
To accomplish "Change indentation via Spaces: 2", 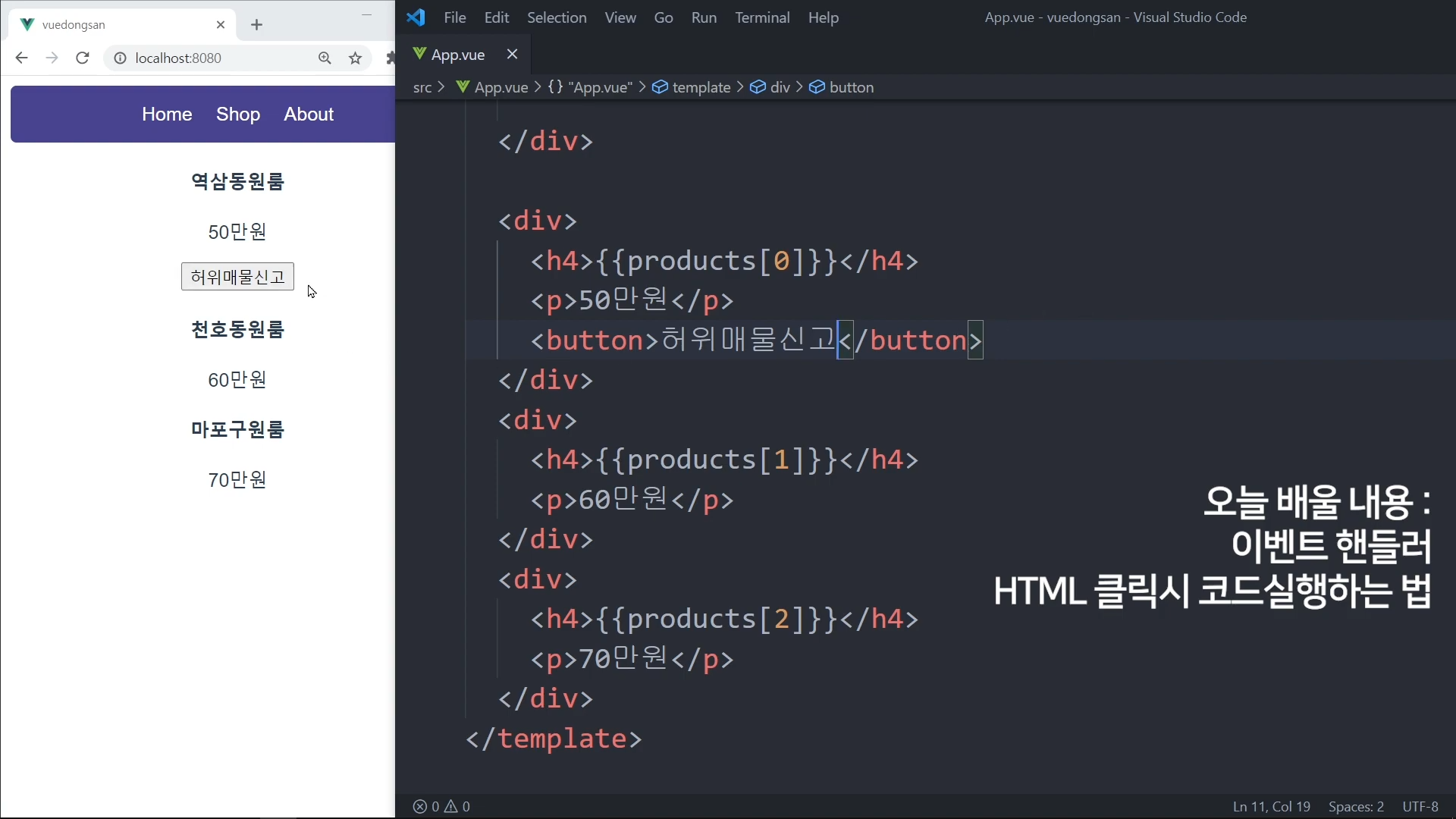I will click(1355, 806).
